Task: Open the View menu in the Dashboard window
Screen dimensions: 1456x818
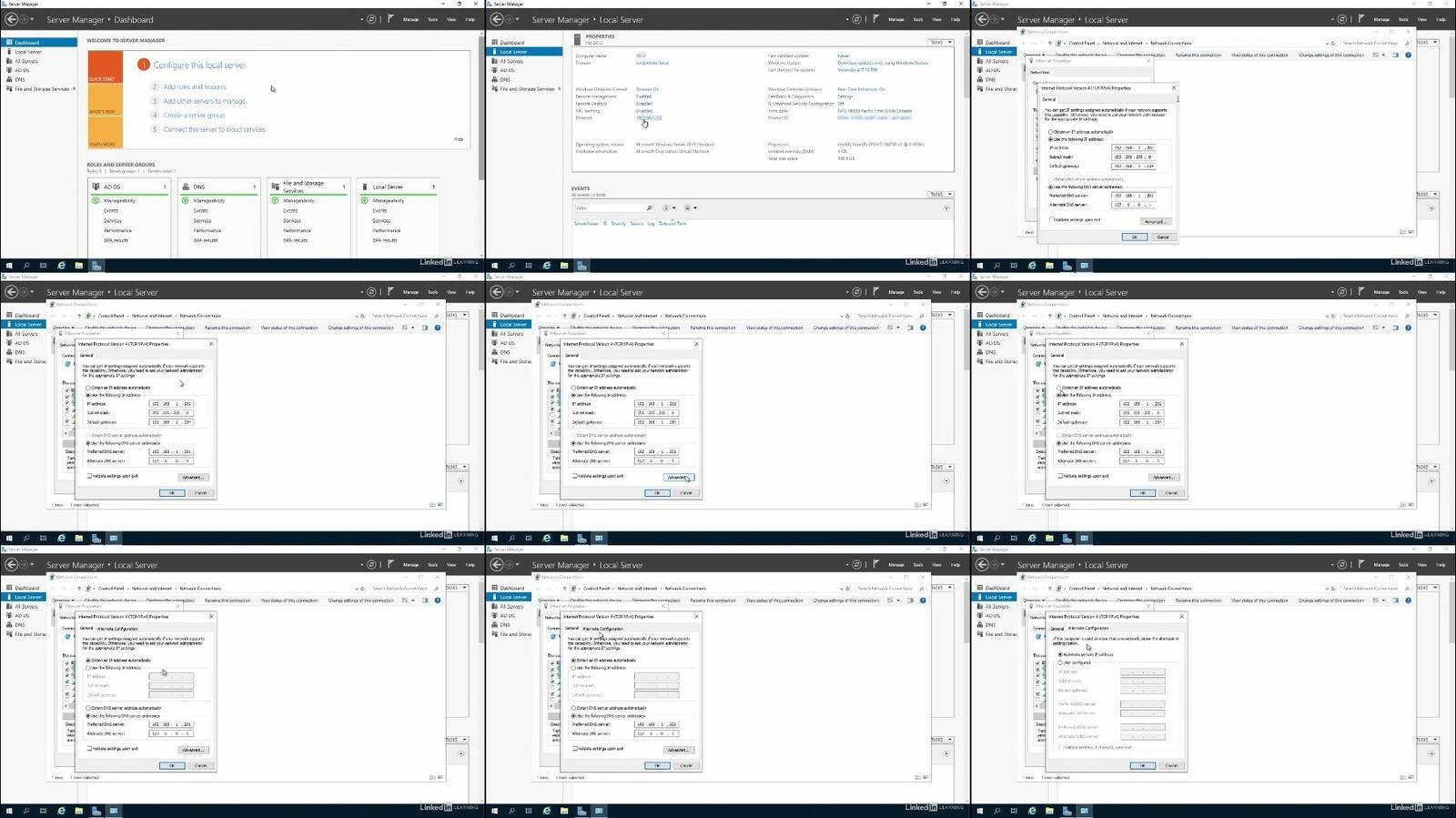Action: [x=452, y=19]
